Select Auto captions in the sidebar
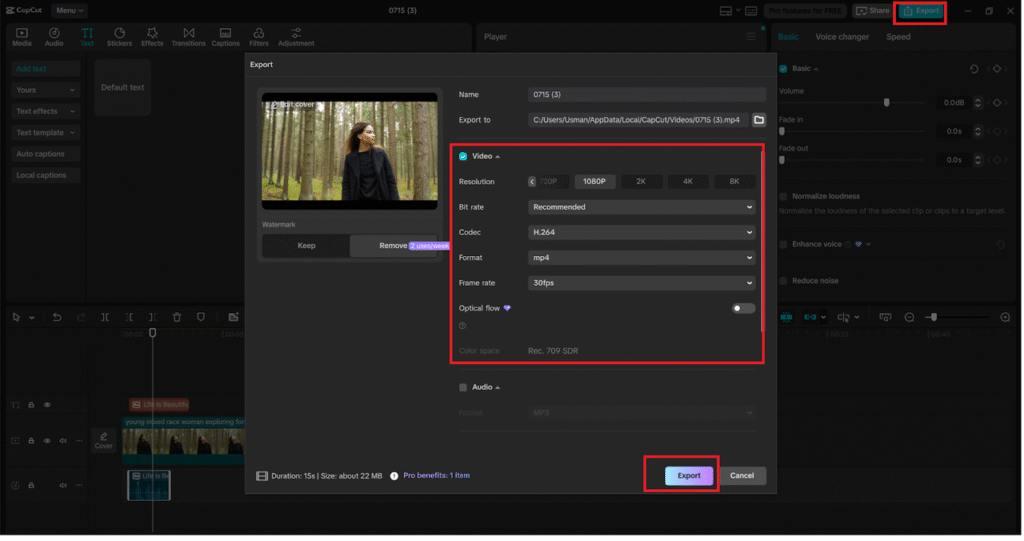 coord(45,154)
